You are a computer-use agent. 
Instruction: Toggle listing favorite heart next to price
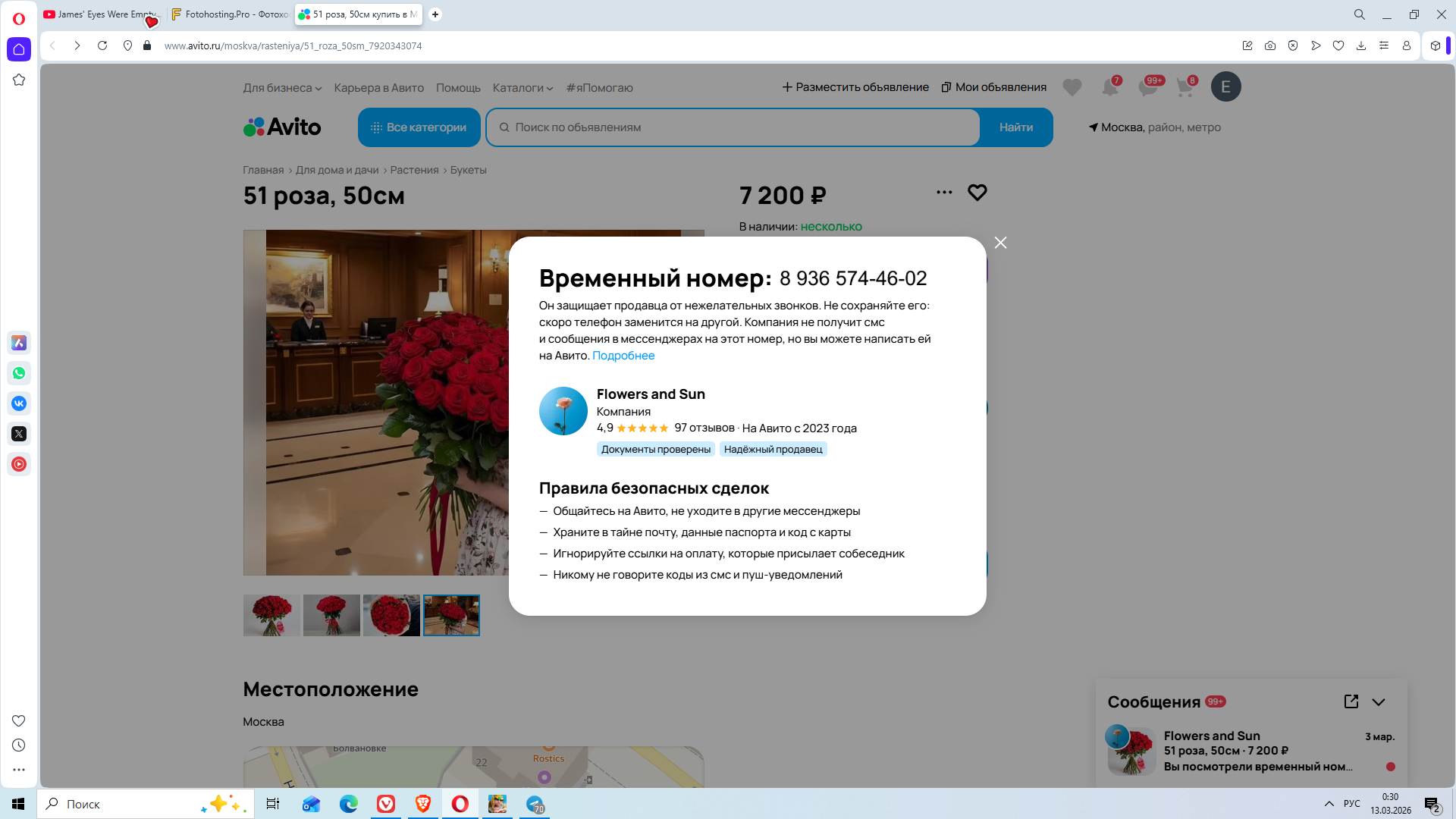[977, 193]
